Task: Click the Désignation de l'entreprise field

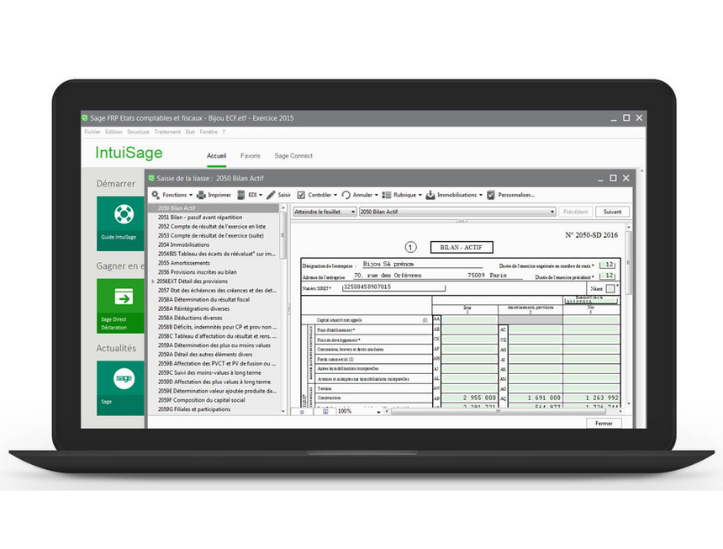Action: [x=422, y=264]
